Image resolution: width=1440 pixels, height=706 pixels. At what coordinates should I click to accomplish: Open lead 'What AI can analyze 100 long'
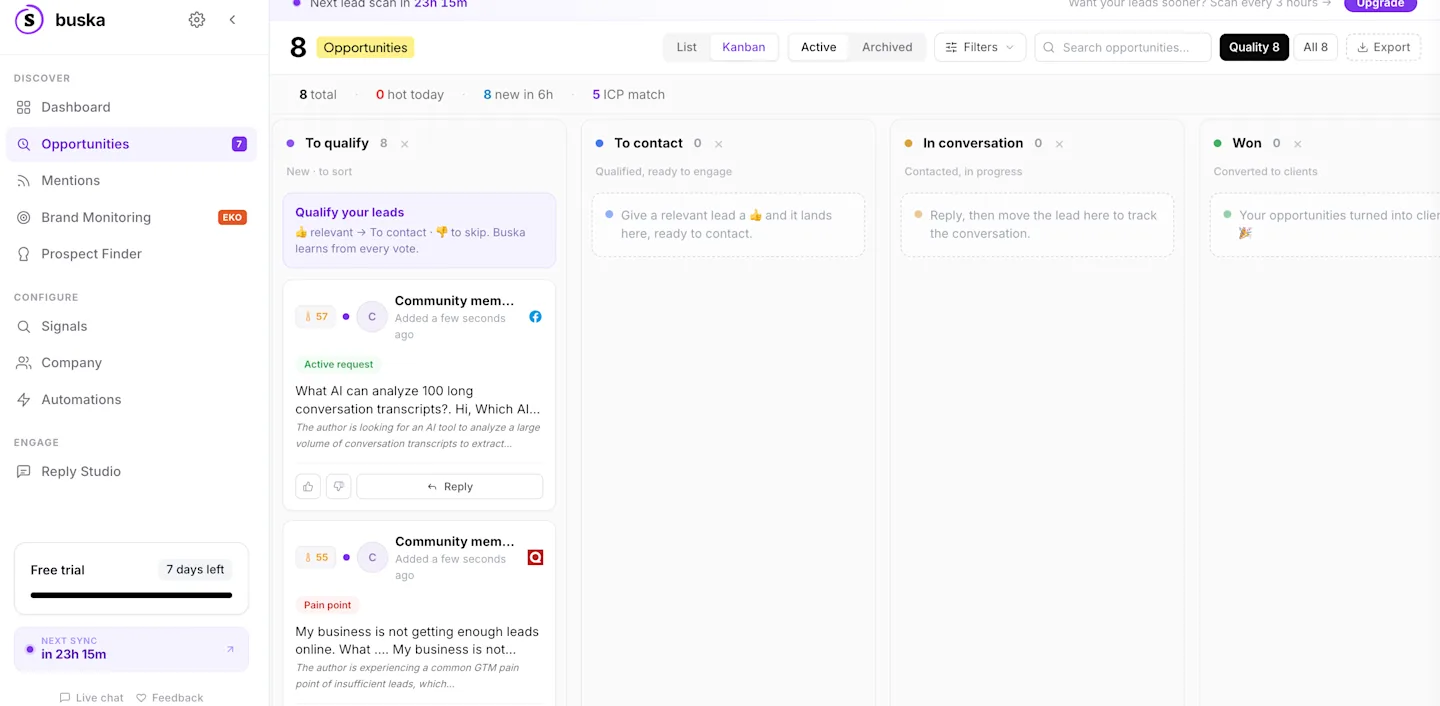(418, 400)
